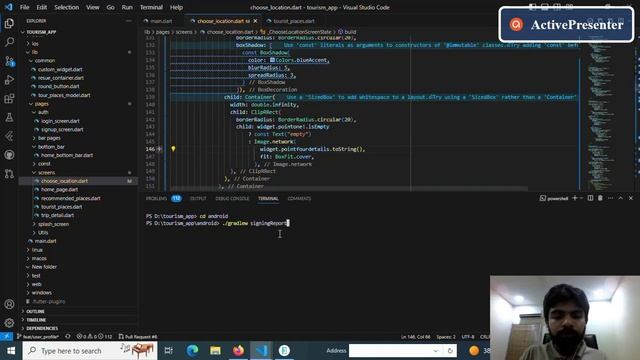This screenshot has height=360, width=640.
Task: Open the Help menu
Action: 176,7
